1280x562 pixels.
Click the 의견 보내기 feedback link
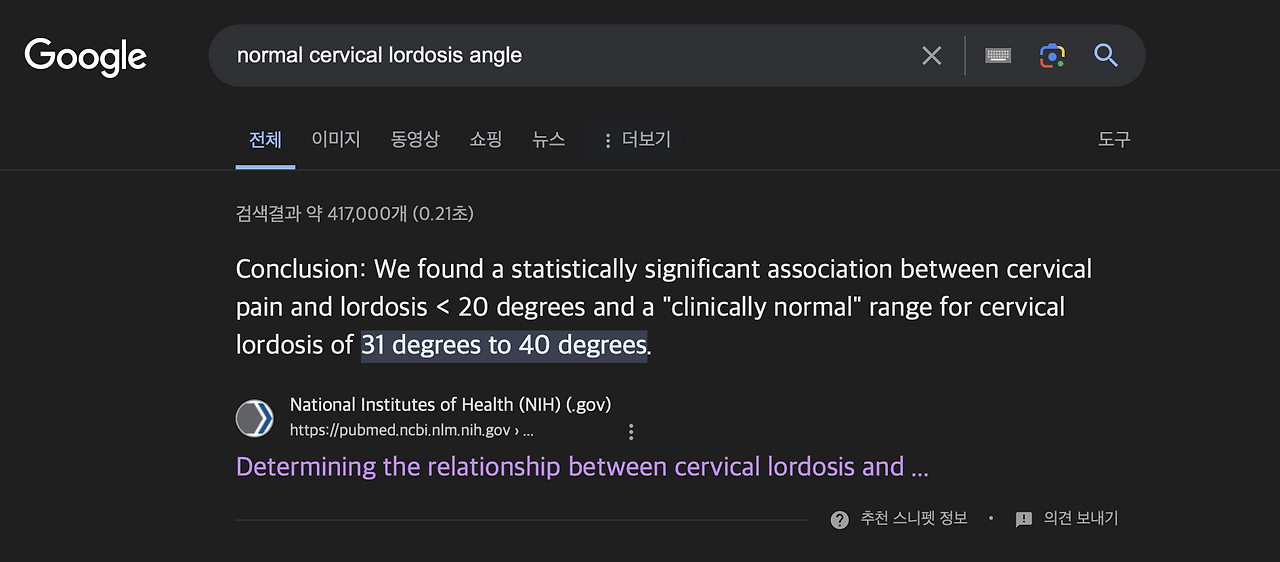pyautogui.click(x=1081, y=519)
